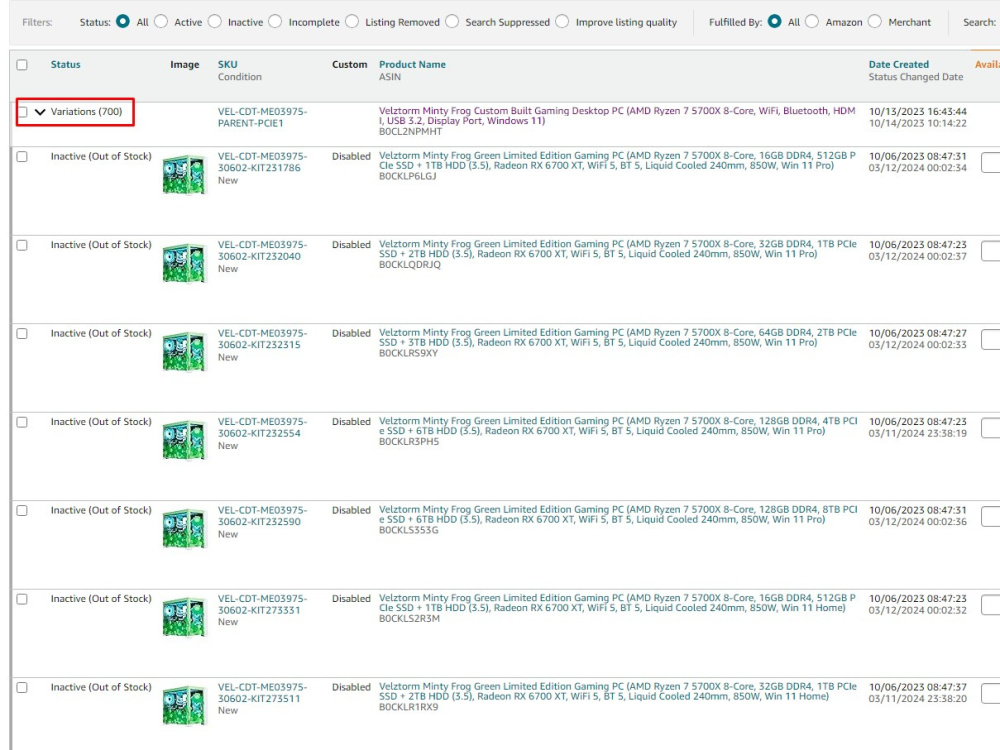The image size is (1000, 750).
Task: Open SKU link ending KIT273331
Action: pyautogui.click(x=262, y=605)
